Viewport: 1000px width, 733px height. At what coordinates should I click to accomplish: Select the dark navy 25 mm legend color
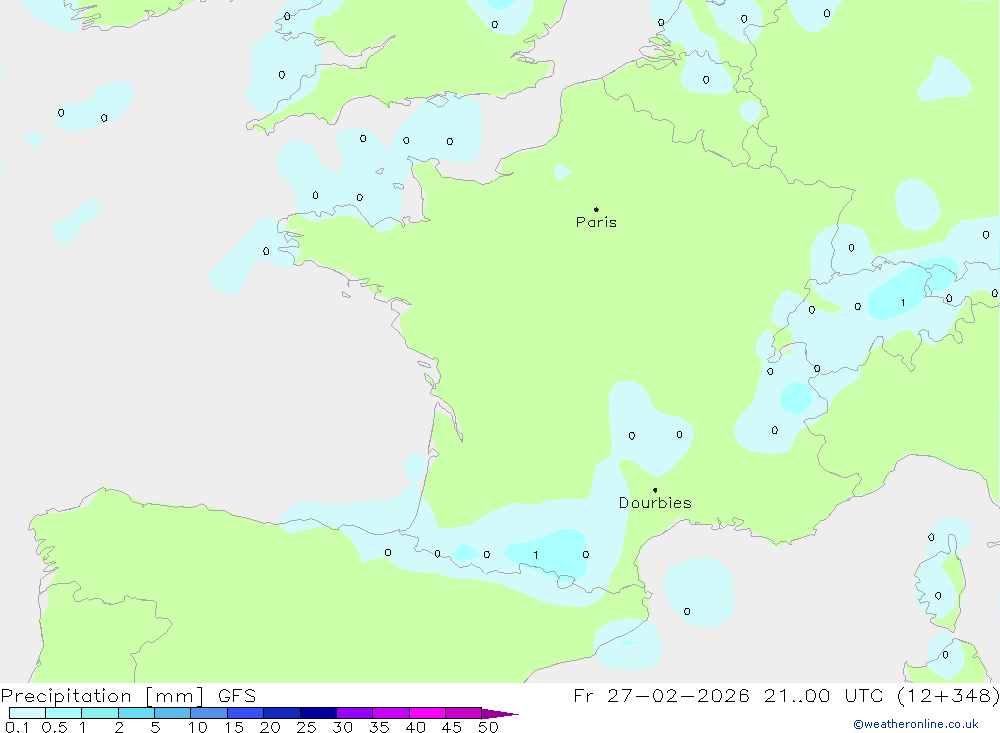[x=318, y=713]
